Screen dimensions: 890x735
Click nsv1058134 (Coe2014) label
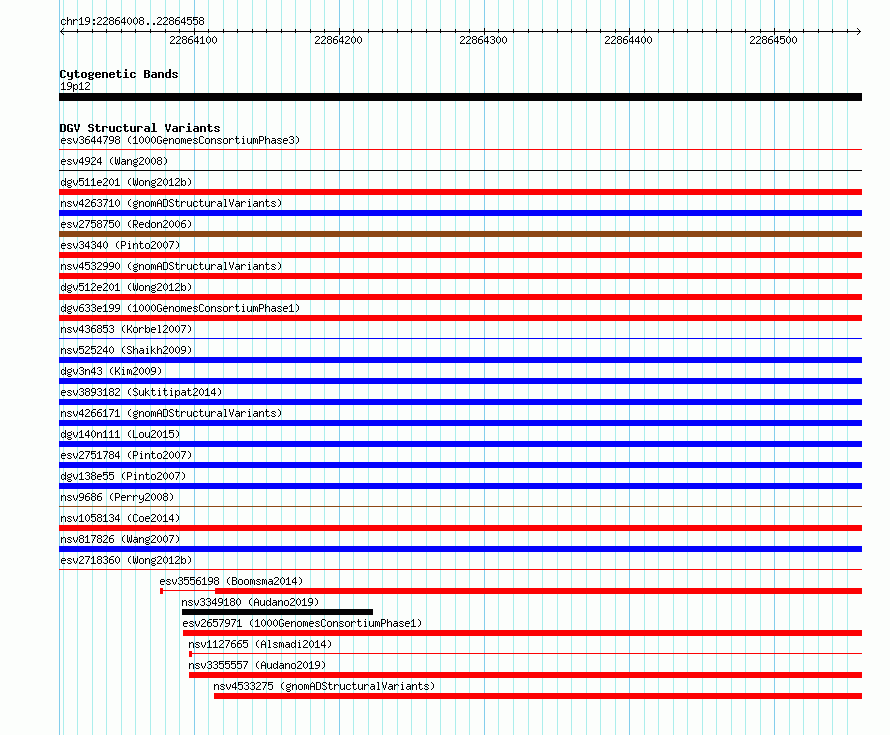tap(120, 518)
